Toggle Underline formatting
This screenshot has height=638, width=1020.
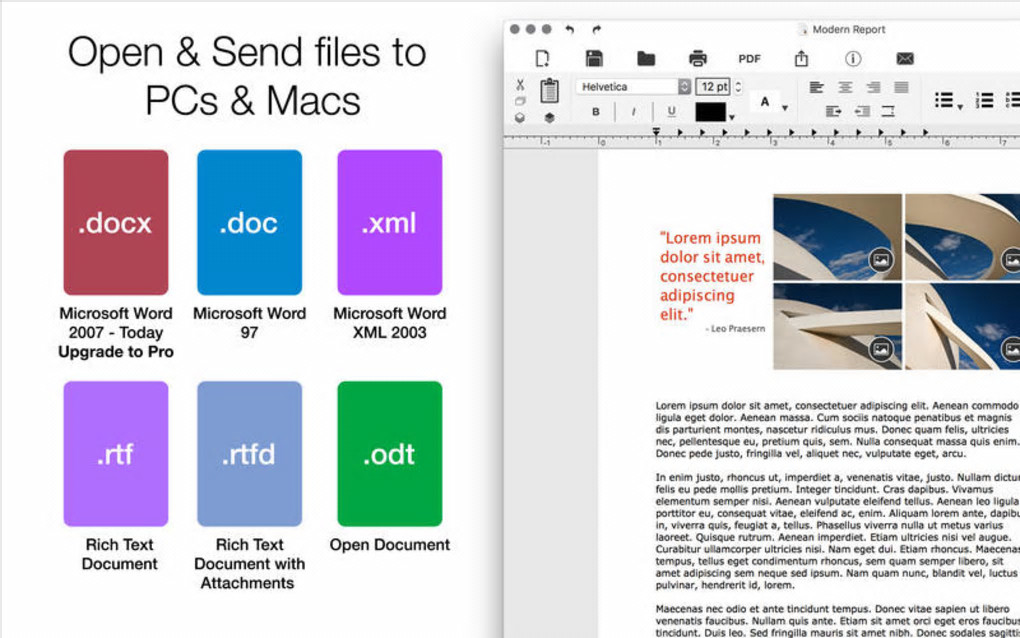click(671, 112)
